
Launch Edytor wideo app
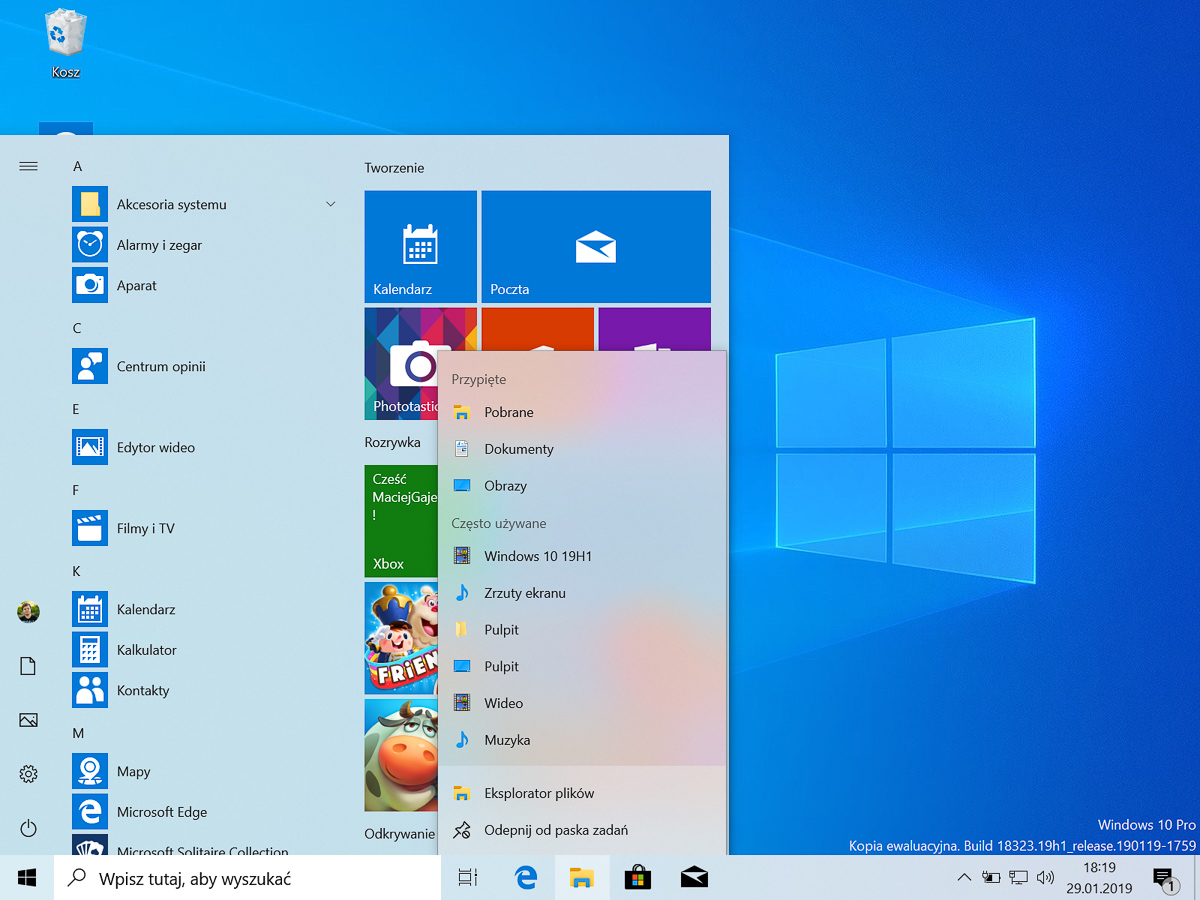point(205,447)
